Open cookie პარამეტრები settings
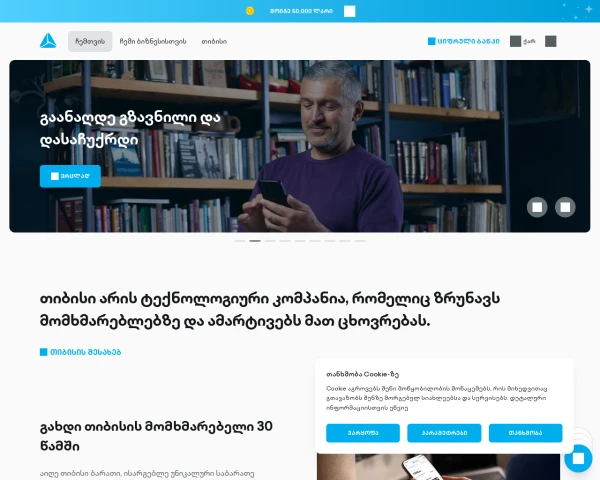The image size is (600, 480). [x=444, y=433]
